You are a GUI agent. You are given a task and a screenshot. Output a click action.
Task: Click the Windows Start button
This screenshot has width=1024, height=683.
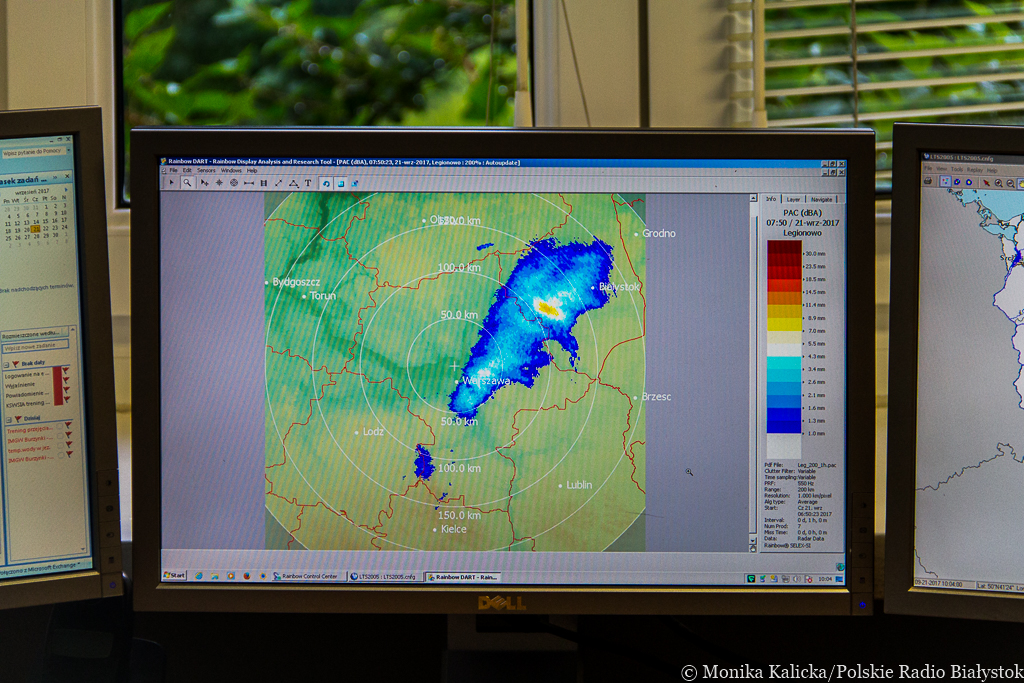click(175, 576)
